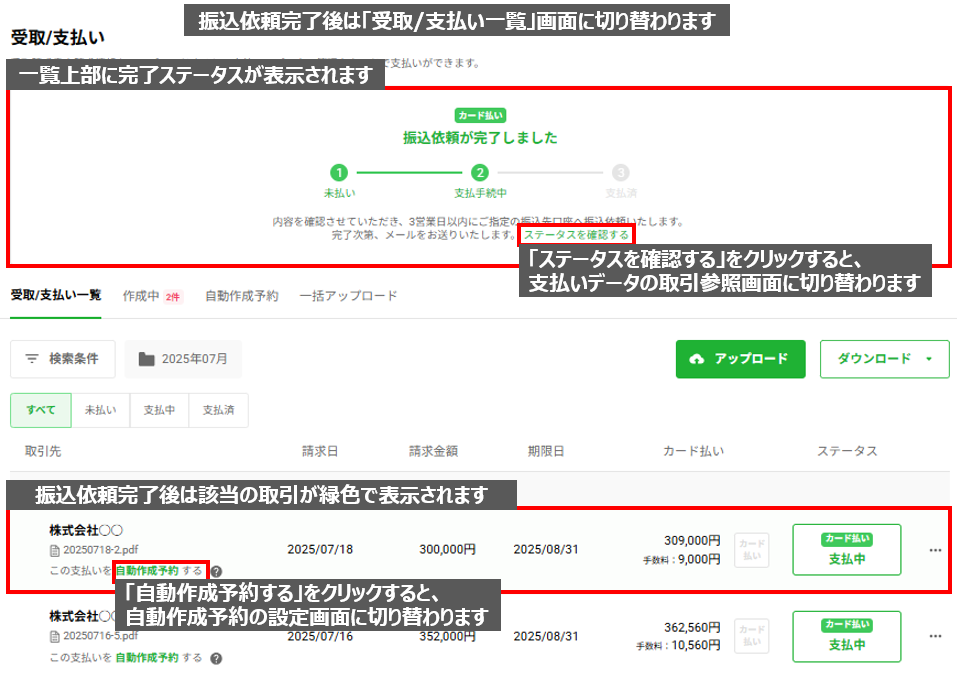This screenshot has height=685, width=957.
Task: Click the green アップロード button
Action: pyautogui.click(x=740, y=359)
